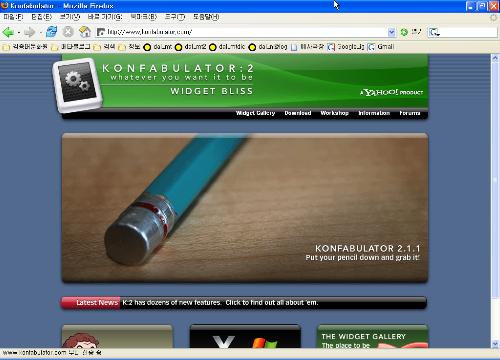Click the search engine icon in search box
The width and height of the screenshot is (500, 360).
click(x=434, y=32)
